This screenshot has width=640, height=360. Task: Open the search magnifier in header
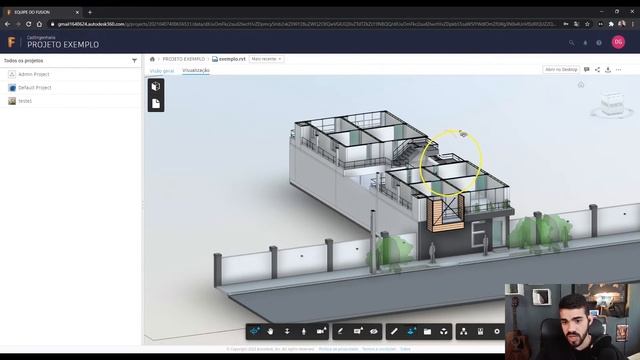click(571, 42)
